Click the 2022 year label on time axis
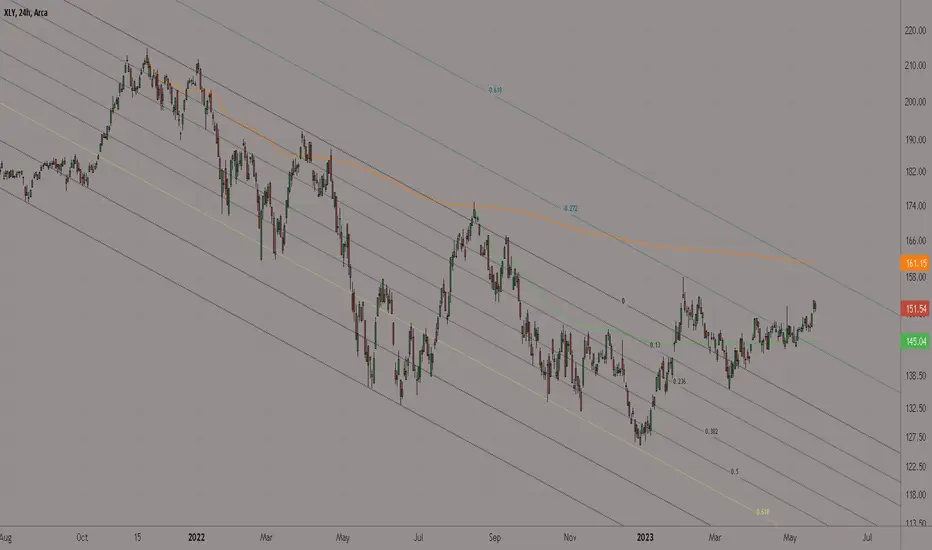This screenshot has height=550, width=932. [x=196, y=538]
